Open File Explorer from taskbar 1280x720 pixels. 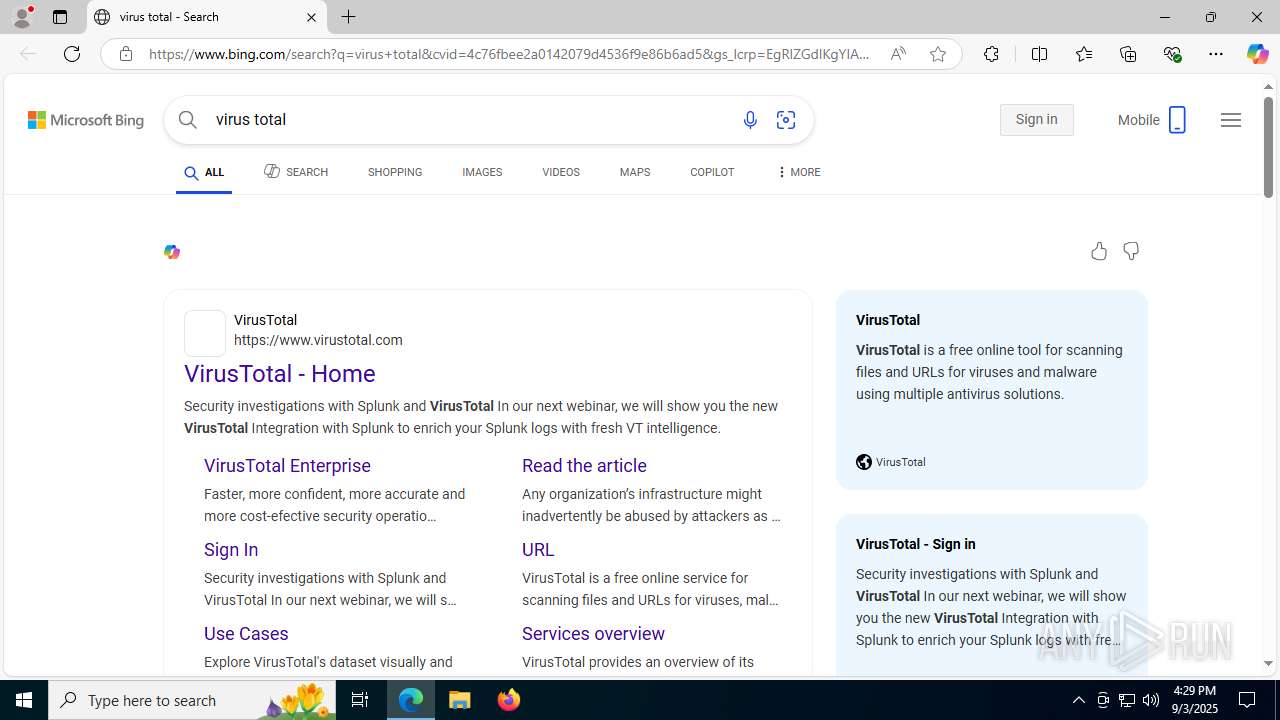click(460, 700)
